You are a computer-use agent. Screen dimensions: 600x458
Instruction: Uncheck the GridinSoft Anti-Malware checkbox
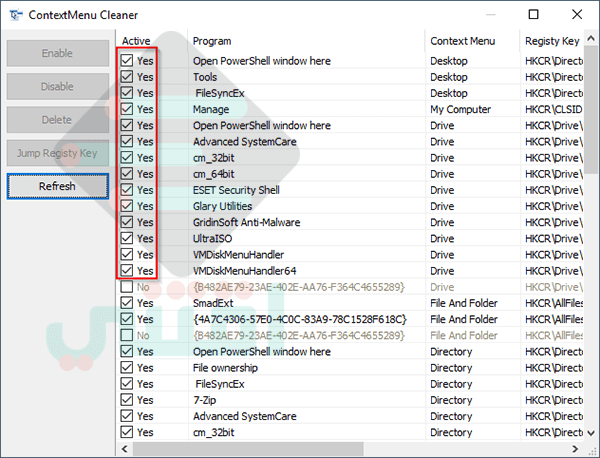click(x=127, y=222)
